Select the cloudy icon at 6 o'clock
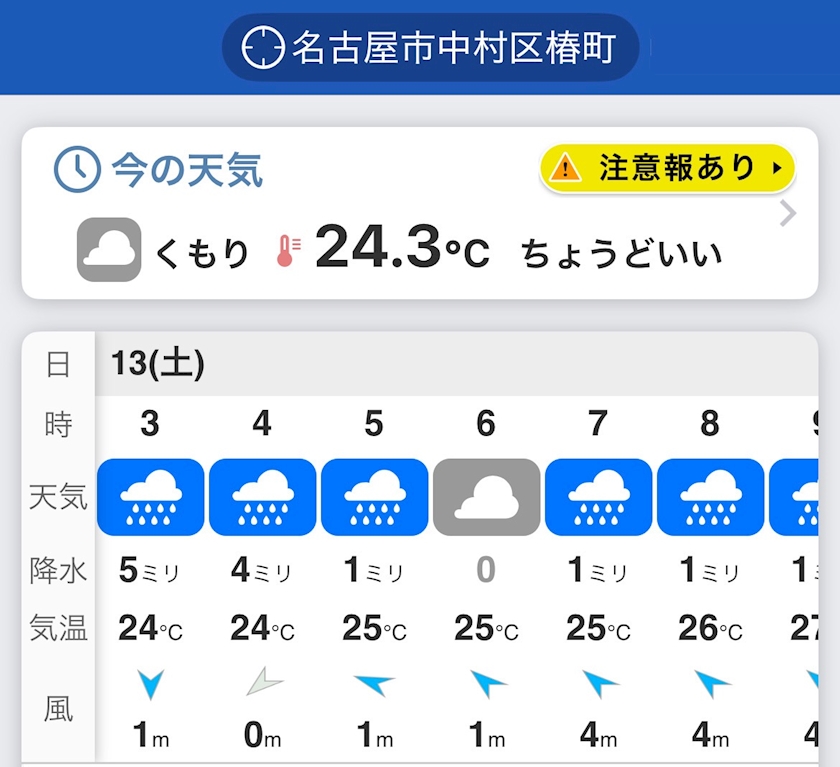This screenshot has height=767, width=840. [486, 497]
